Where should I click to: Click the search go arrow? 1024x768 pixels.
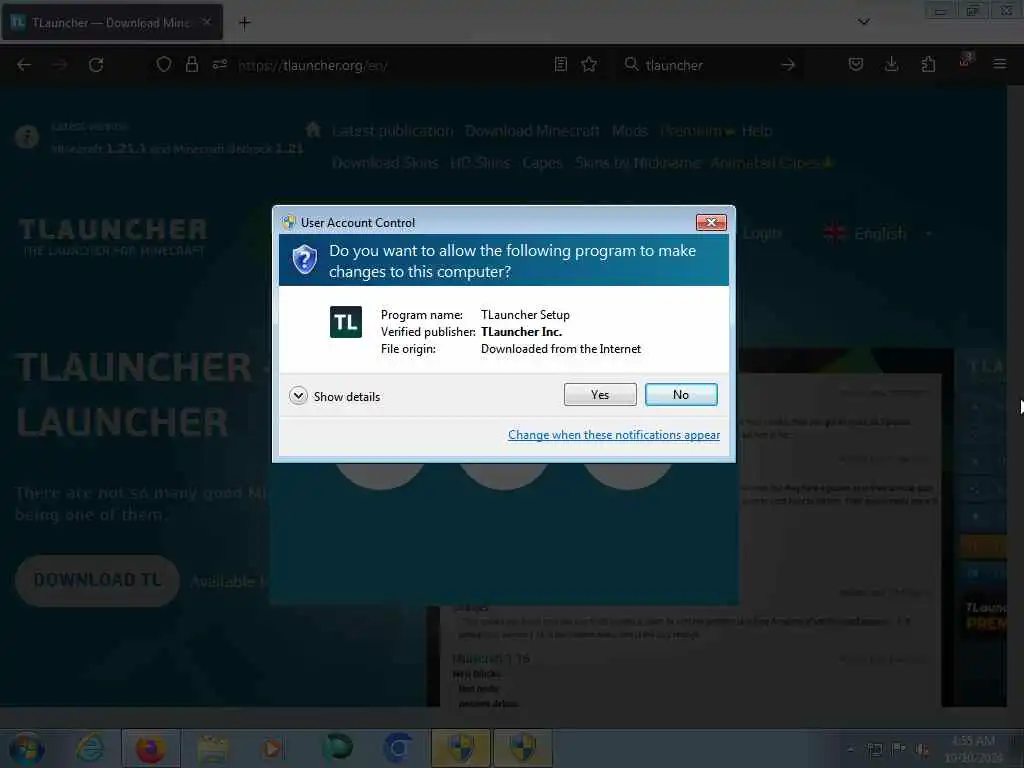tap(788, 65)
